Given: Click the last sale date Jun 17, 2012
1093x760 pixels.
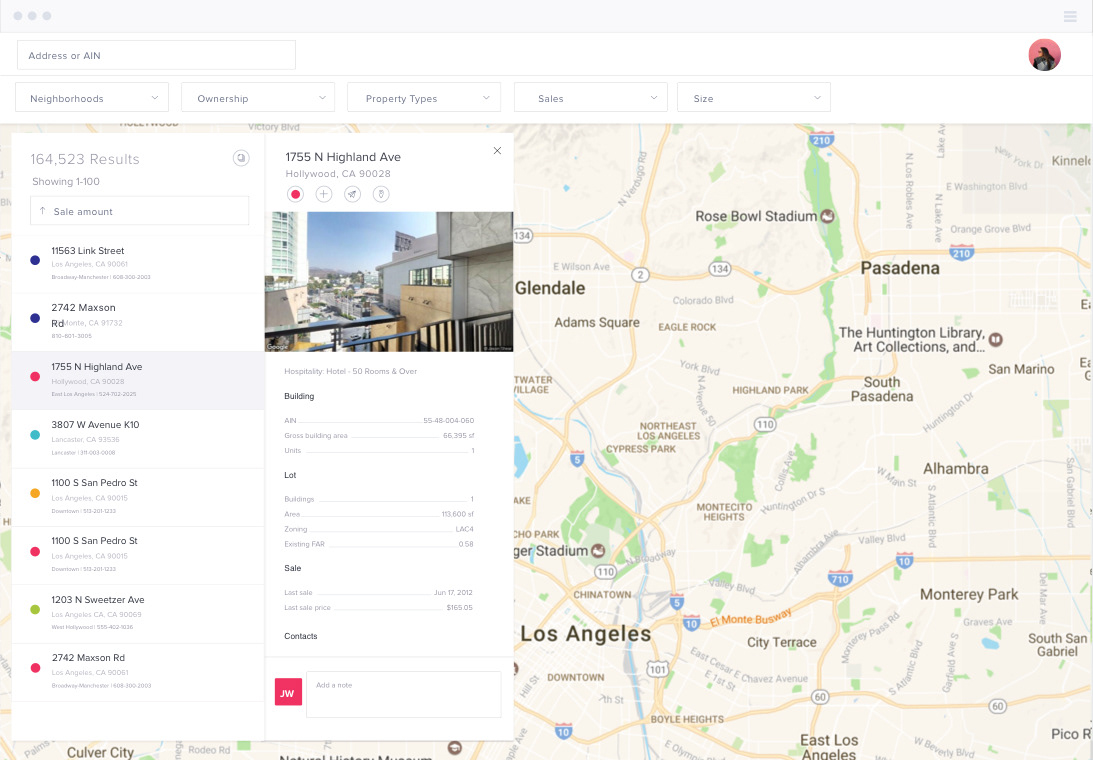Looking at the screenshot, I should [453, 593].
